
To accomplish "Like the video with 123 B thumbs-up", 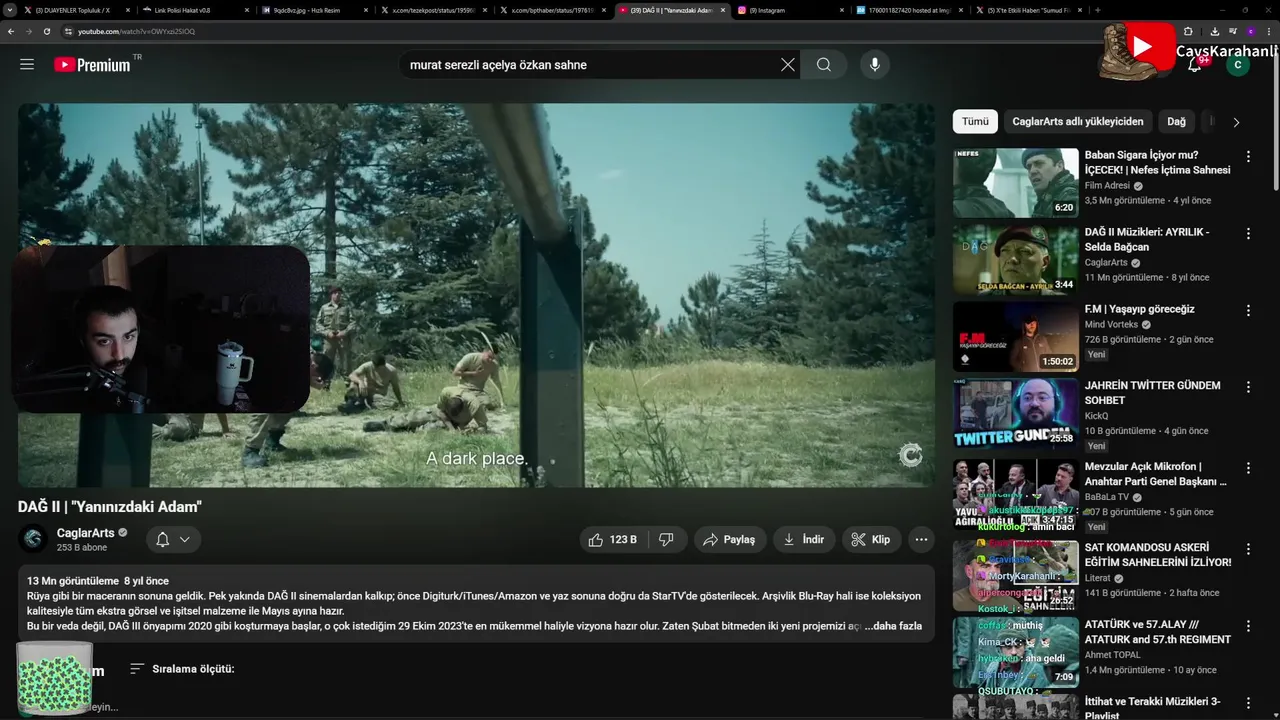I will click(612, 540).
